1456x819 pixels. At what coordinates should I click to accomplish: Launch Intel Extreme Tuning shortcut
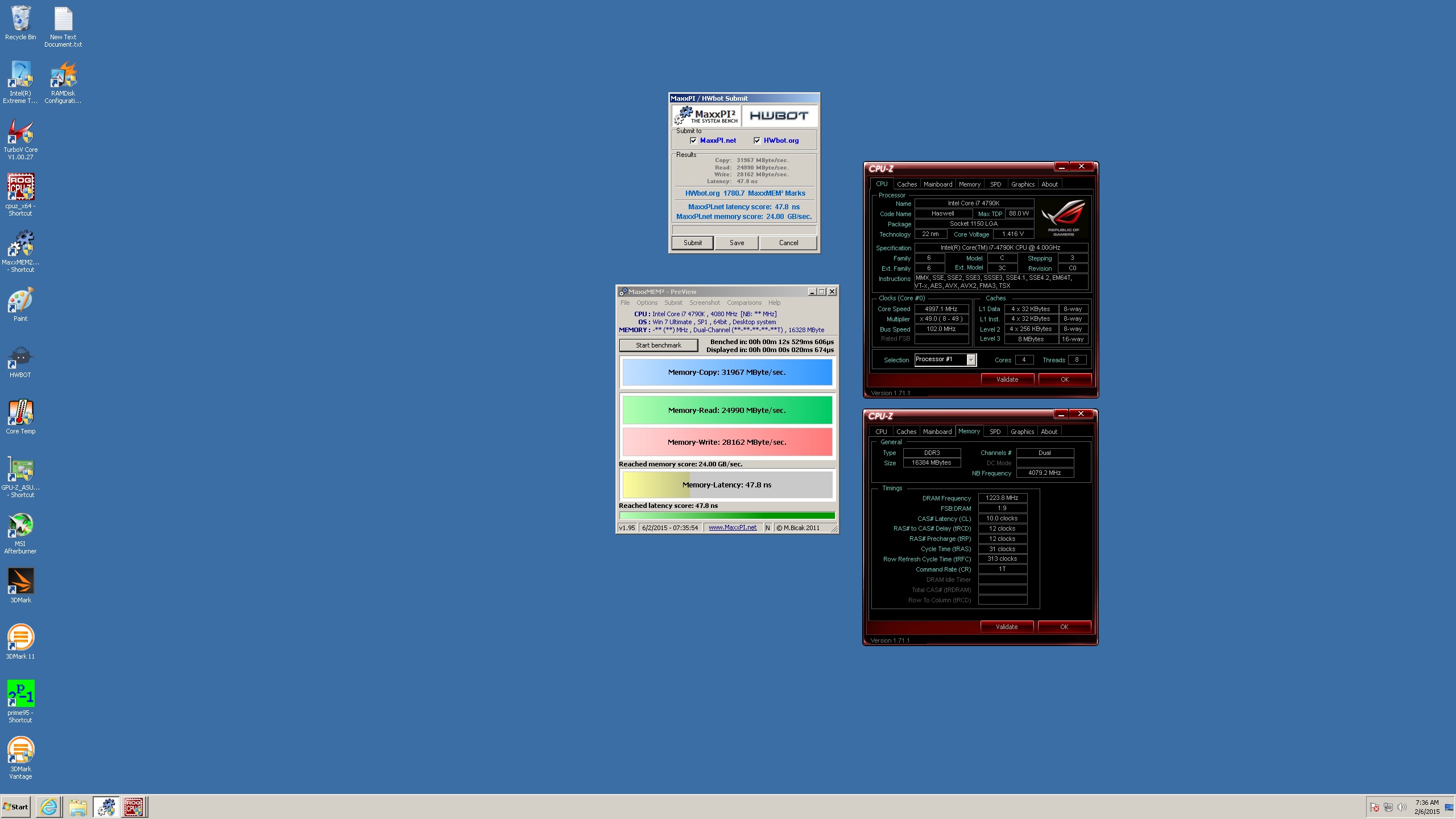coord(20,82)
